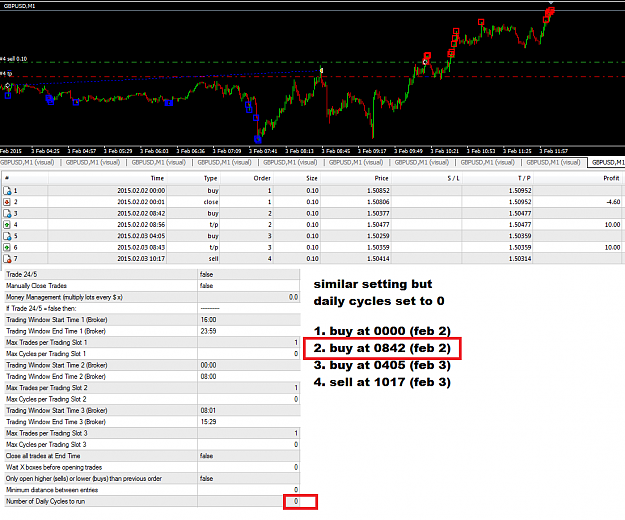
Task: Click the sell order icon in row 7
Action: tap(7, 259)
